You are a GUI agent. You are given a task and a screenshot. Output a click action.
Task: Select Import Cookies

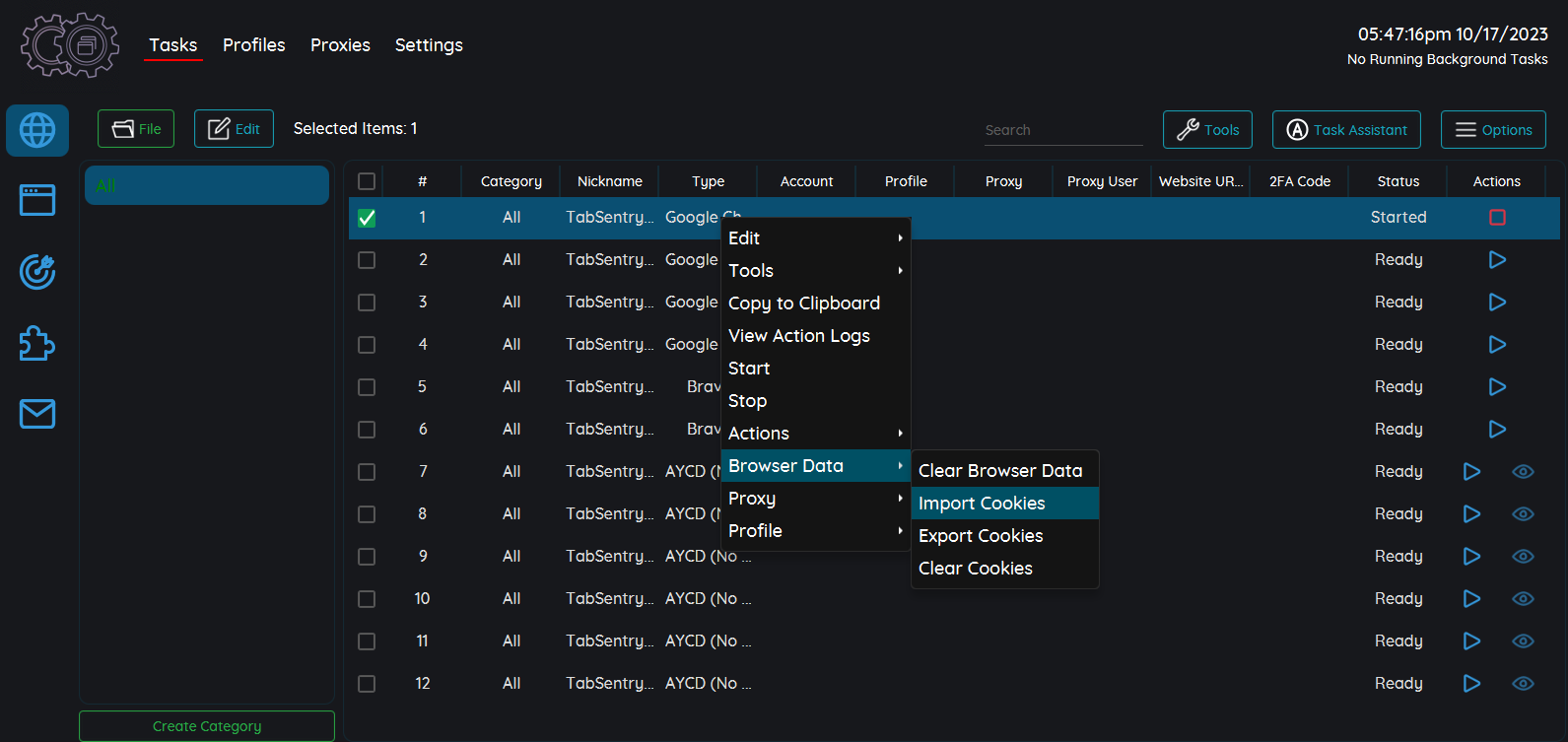[x=1005, y=504]
